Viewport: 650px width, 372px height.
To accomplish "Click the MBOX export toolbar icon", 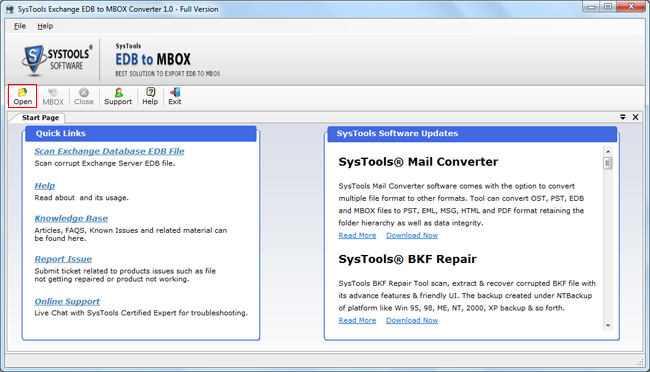I will tap(53, 96).
